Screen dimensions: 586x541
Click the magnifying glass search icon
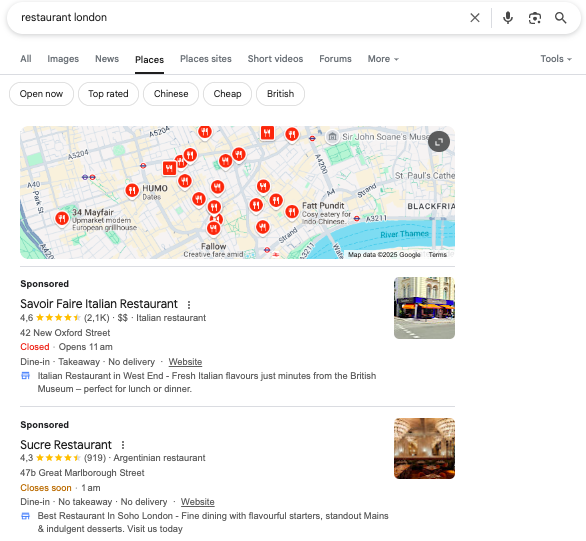560,18
